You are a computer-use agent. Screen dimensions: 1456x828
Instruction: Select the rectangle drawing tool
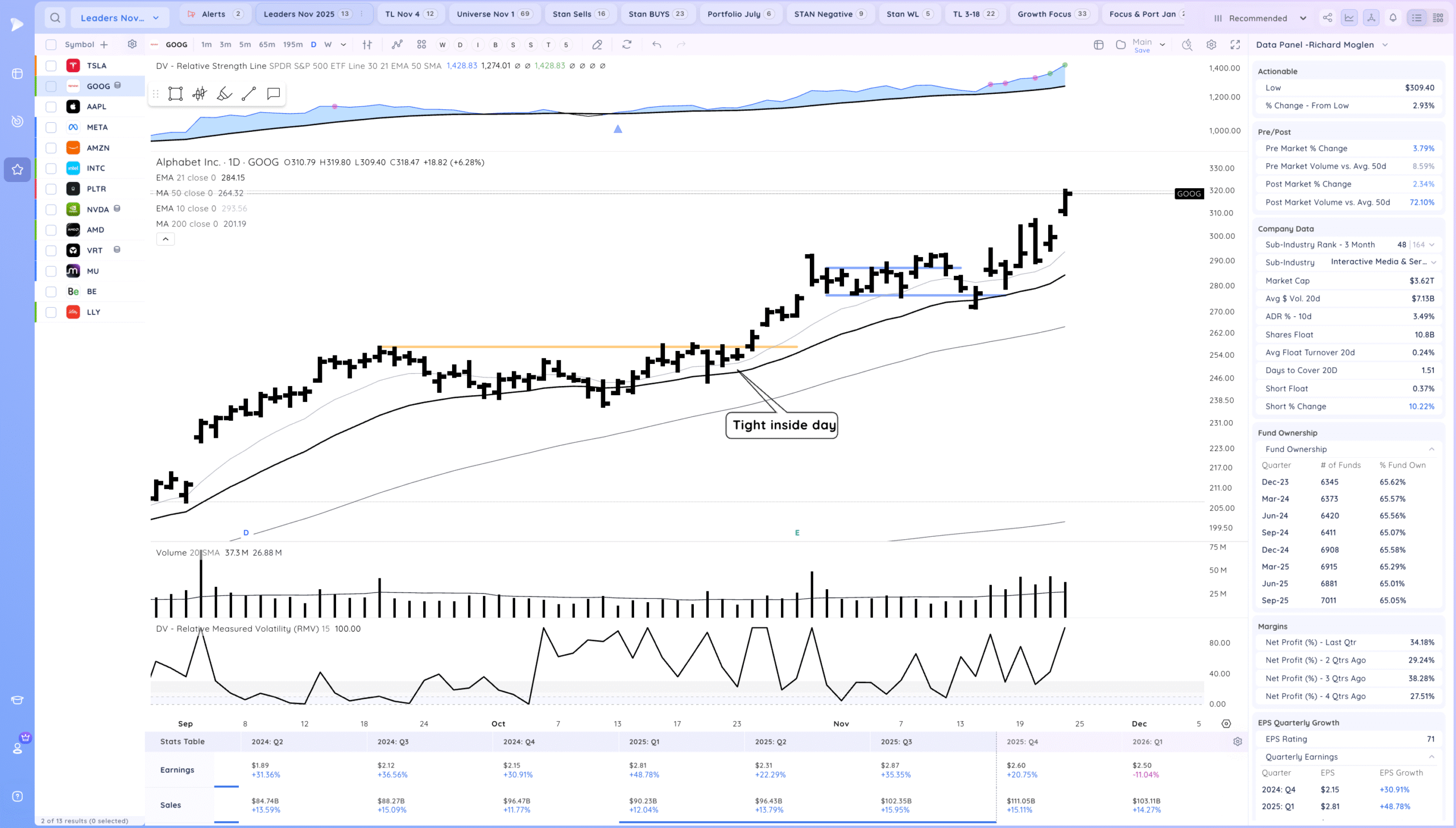pyautogui.click(x=175, y=94)
